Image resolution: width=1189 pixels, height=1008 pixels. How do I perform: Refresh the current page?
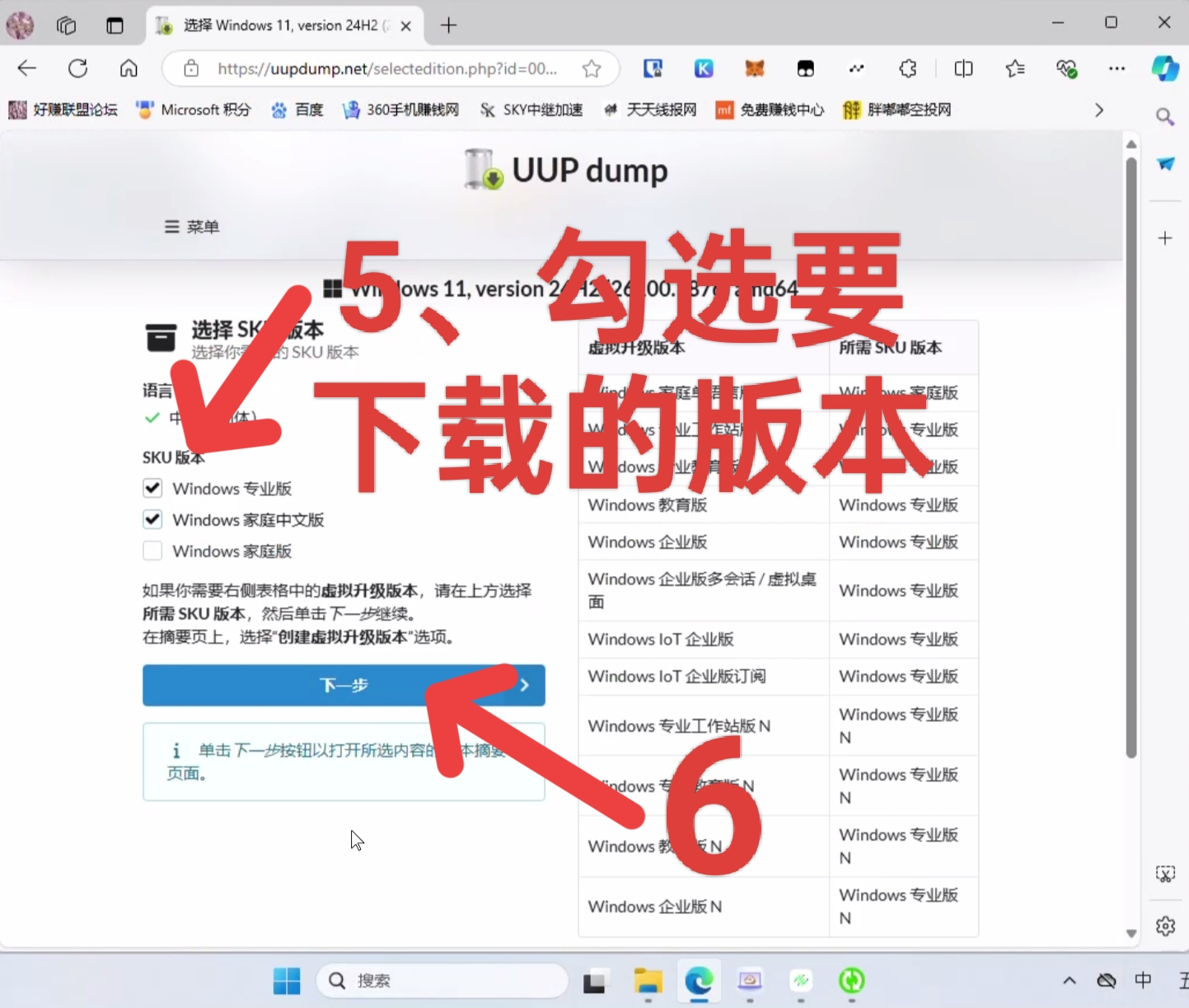78,68
